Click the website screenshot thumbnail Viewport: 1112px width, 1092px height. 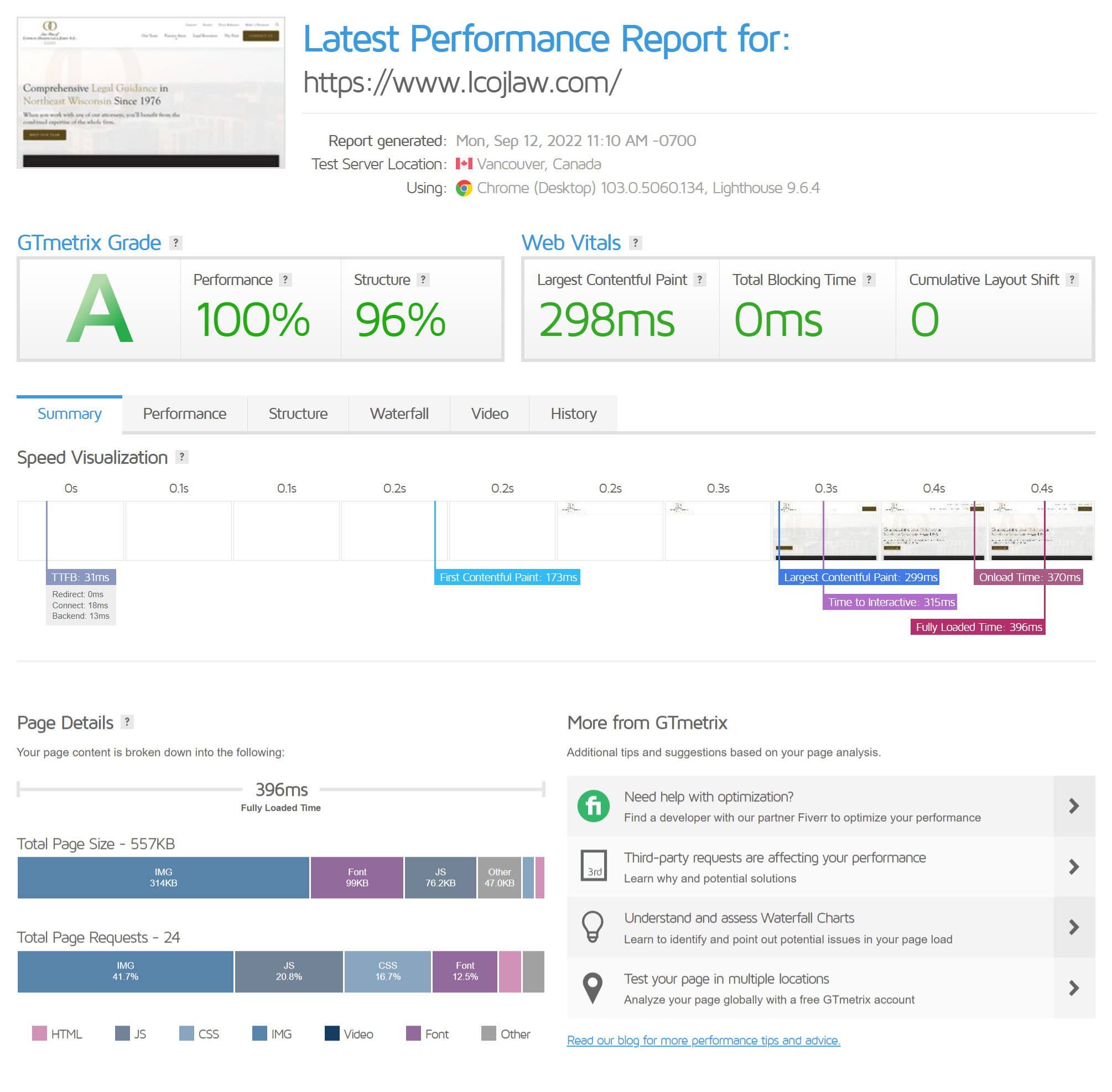click(150, 93)
